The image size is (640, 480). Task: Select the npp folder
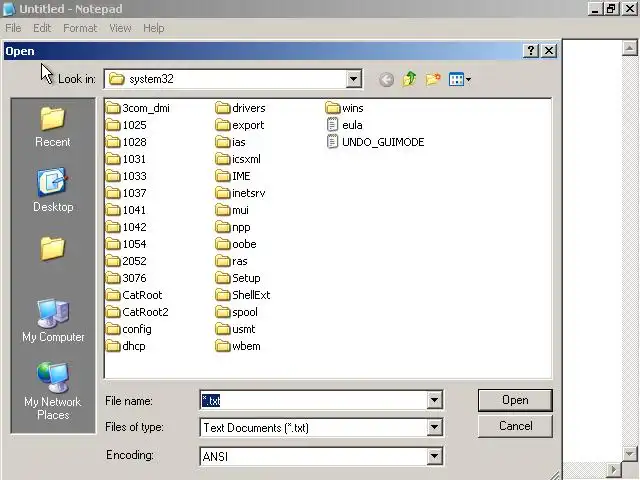[233, 227]
